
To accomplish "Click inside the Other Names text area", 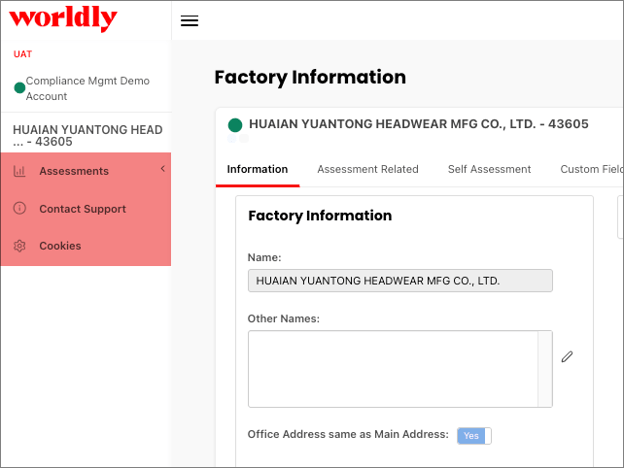I will click(x=393, y=369).
